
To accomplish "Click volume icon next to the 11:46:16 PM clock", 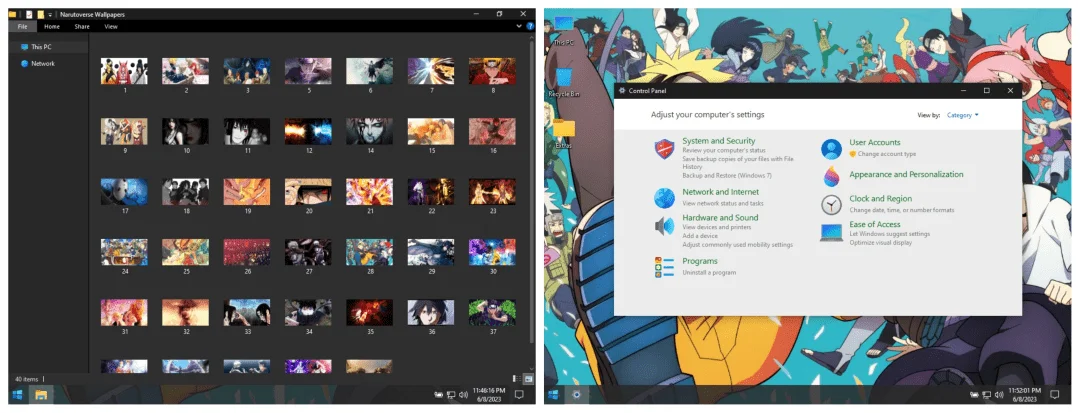I will [463, 395].
